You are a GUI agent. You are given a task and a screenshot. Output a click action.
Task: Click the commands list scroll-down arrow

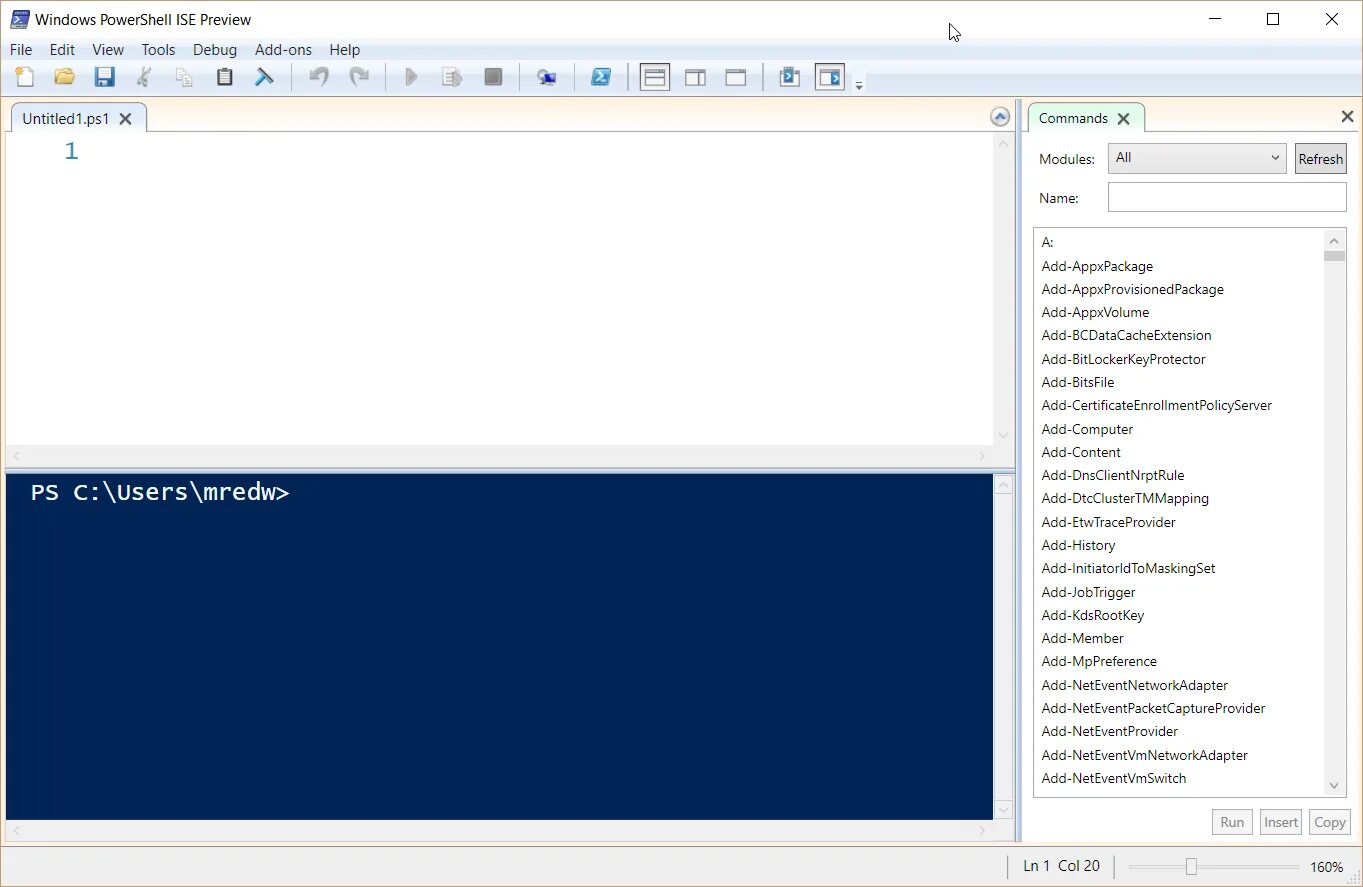tap(1334, 786)
